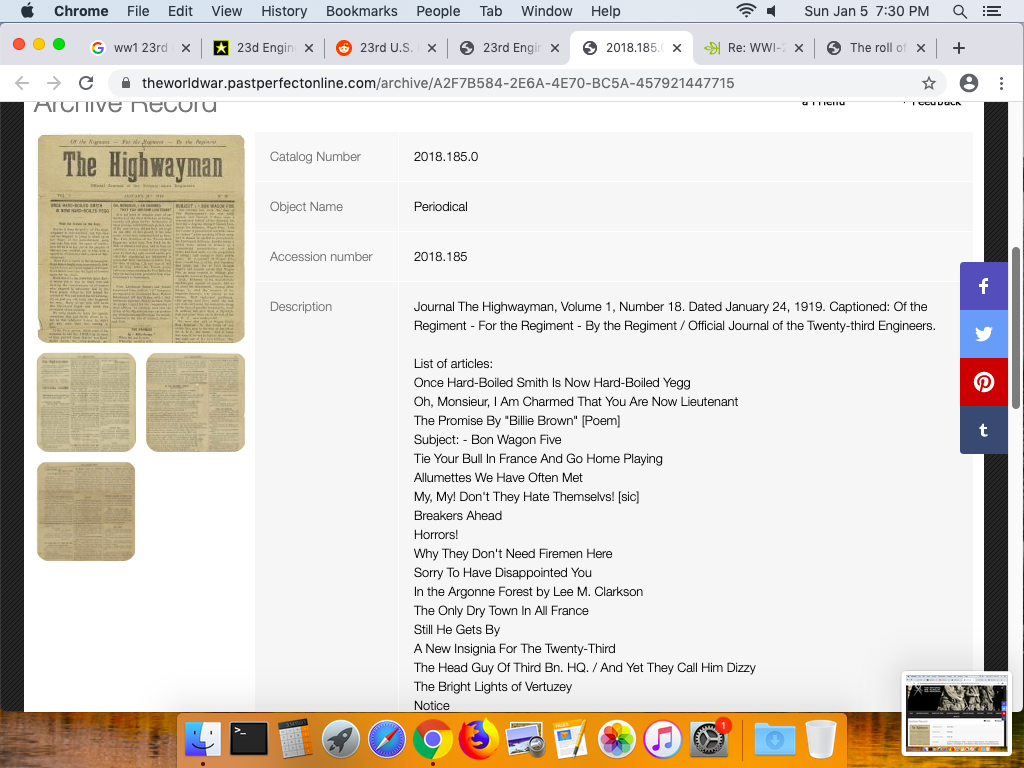1024x768 pixels.
Task: Open the Chrome profile account icon
Action: pyautogui.click(x=968, y=83)
